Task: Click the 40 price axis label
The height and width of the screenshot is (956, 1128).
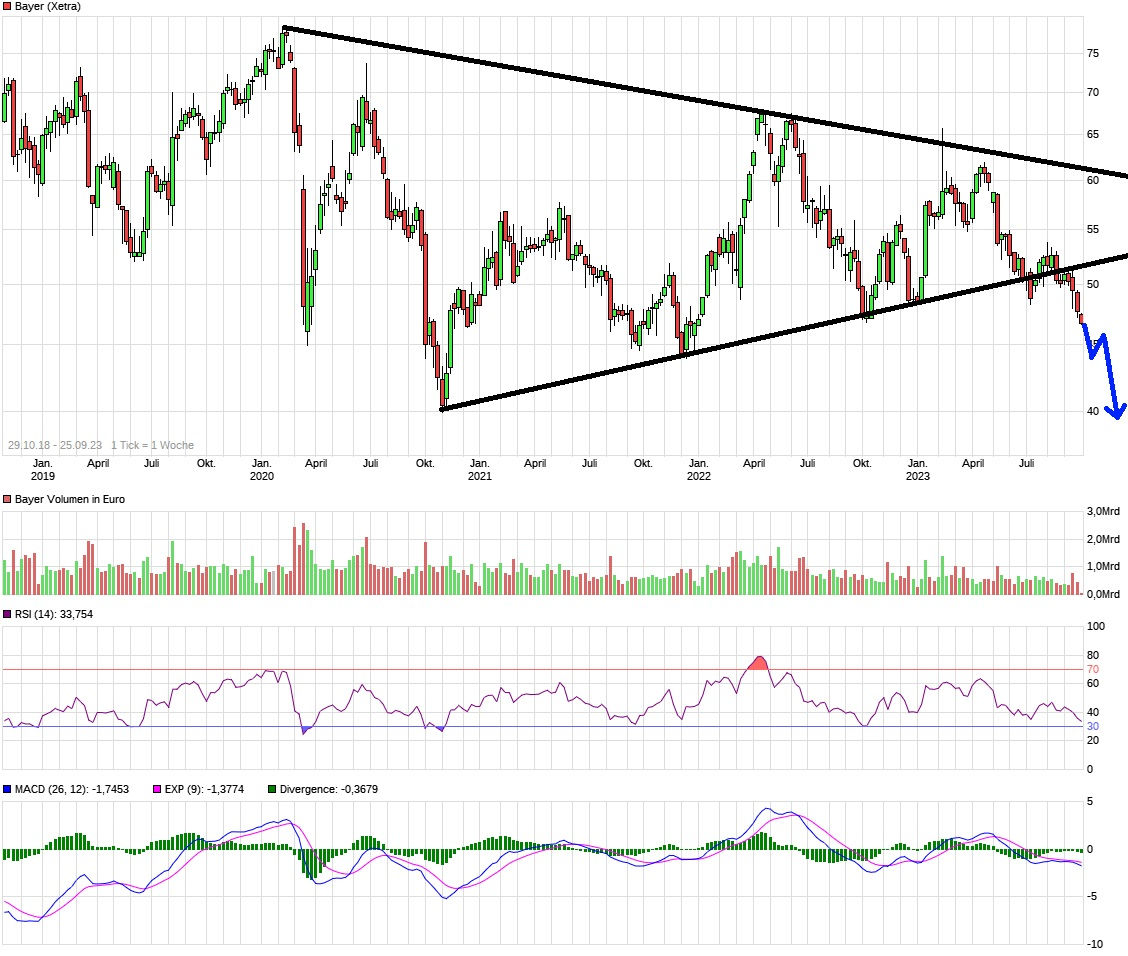Action: [x=1093, y=411]
